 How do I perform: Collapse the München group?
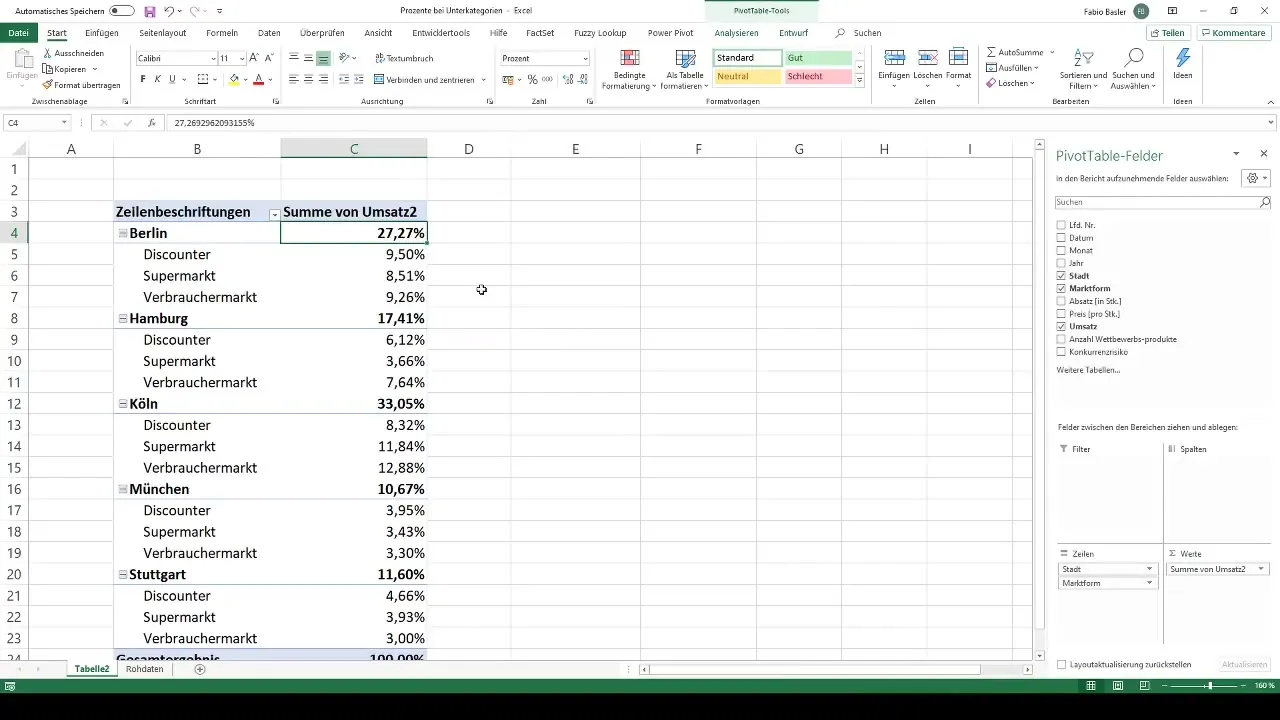coord(122,490)
